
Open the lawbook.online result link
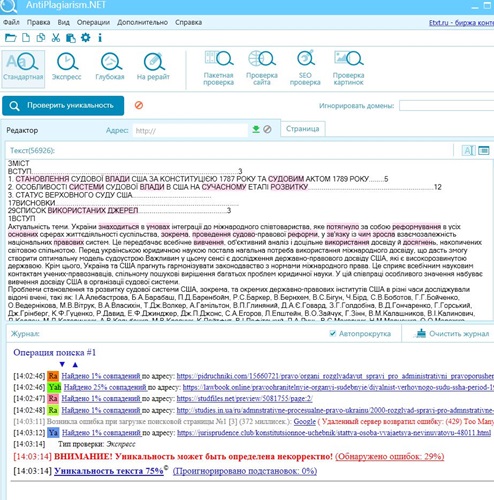(x=338, y=387)
